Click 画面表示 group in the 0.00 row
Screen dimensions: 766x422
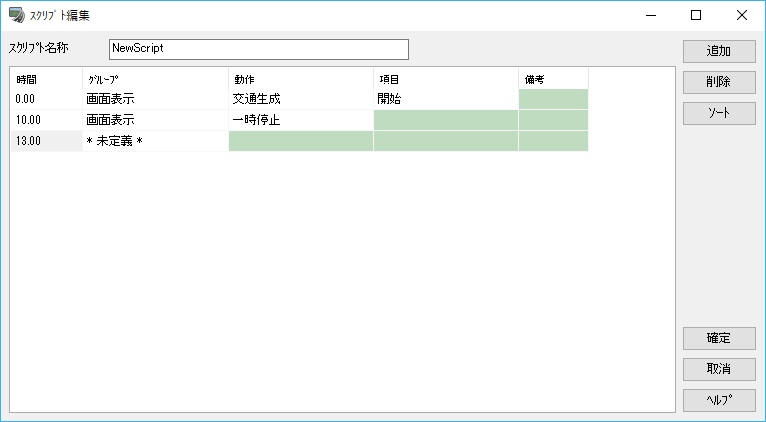155,99
